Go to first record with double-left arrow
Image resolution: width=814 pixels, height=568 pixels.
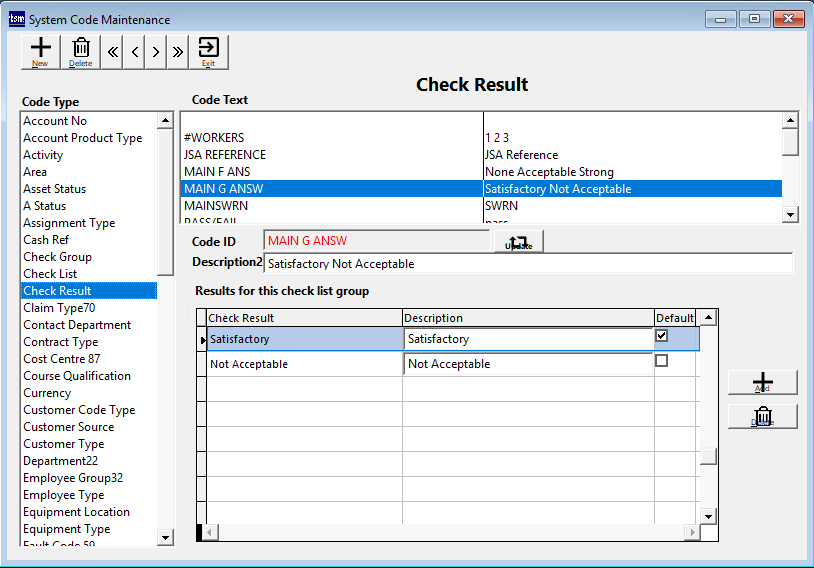(x=113, y=52)
